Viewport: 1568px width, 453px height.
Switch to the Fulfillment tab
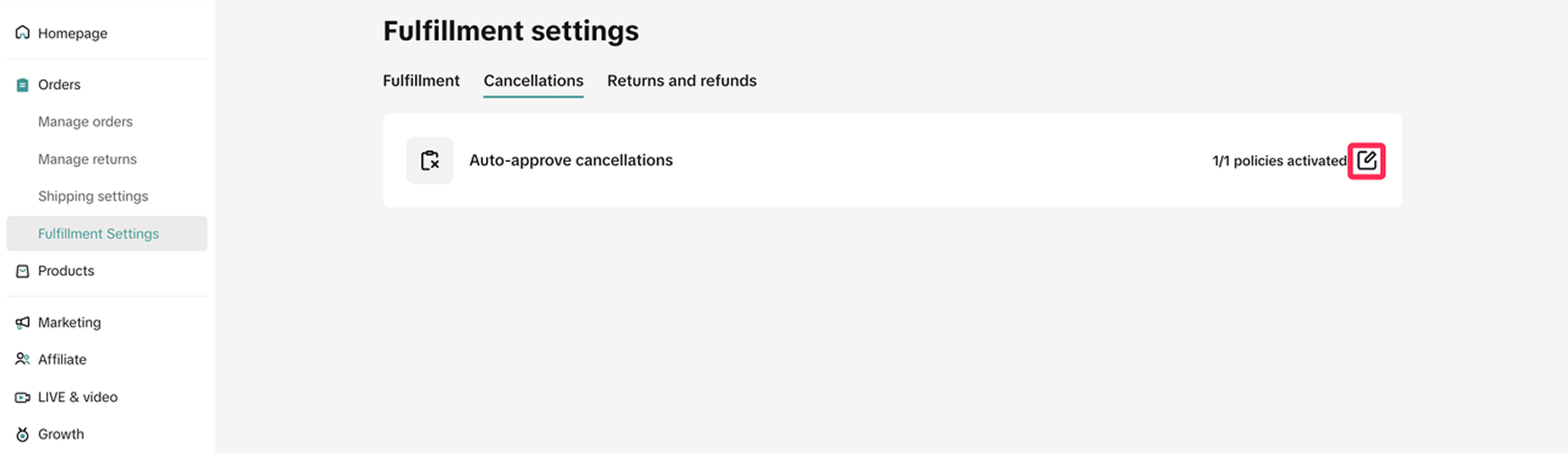pyautogui.click(x=421, y=81)
